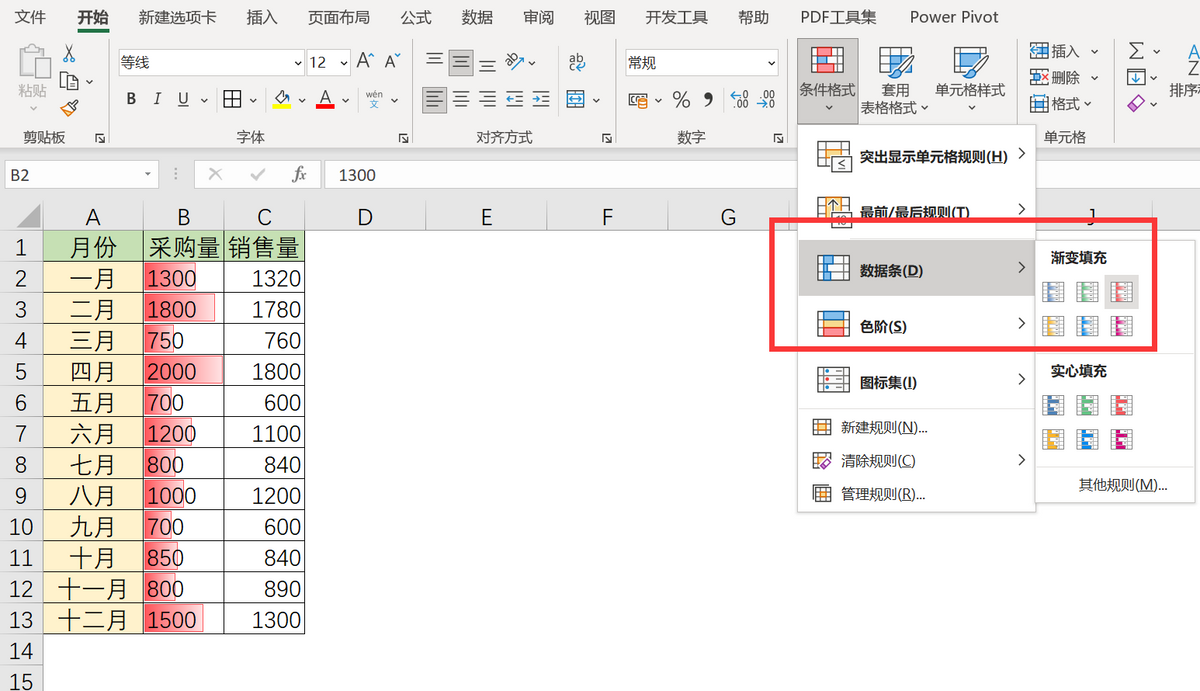
Task: Click the Cut scissors icon
Action: [x=69, y=53]
